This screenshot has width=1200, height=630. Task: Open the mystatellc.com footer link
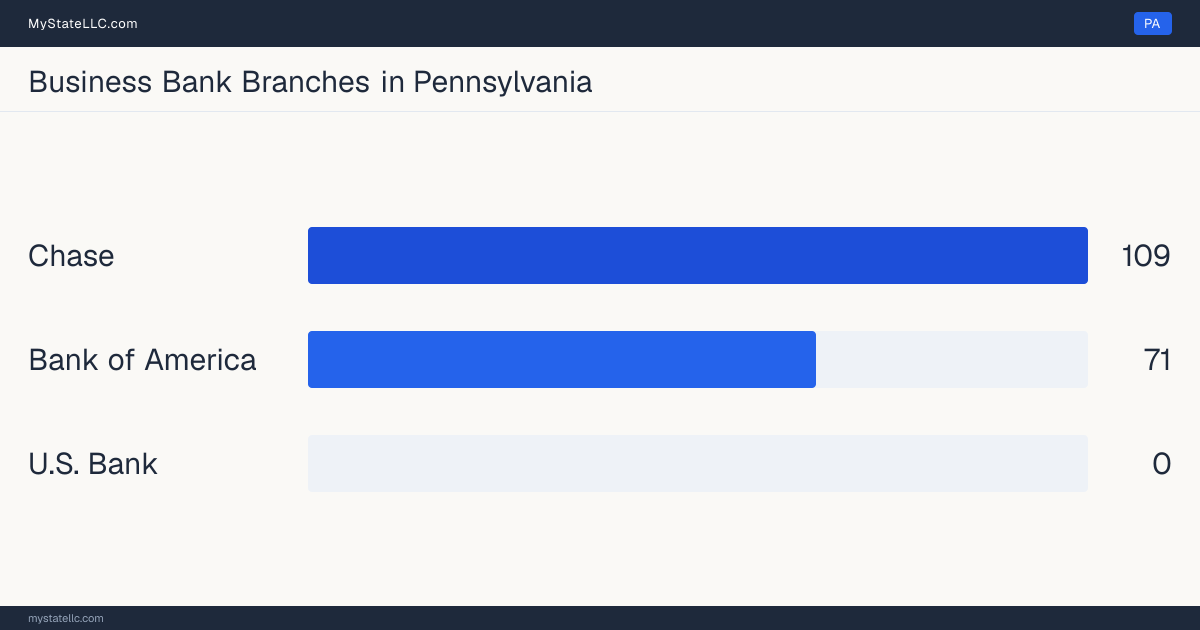(66, 618)
